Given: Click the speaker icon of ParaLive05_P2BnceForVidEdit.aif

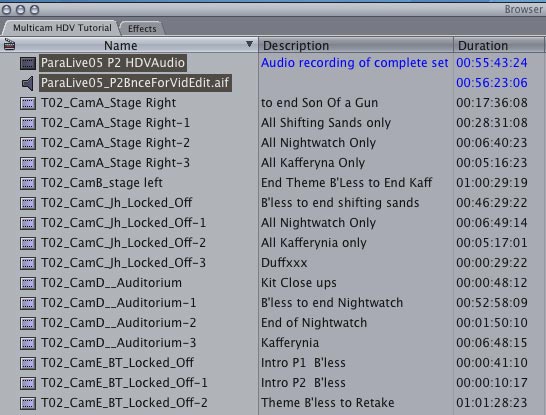Looking at the screenshot, I should coord(28,83).
